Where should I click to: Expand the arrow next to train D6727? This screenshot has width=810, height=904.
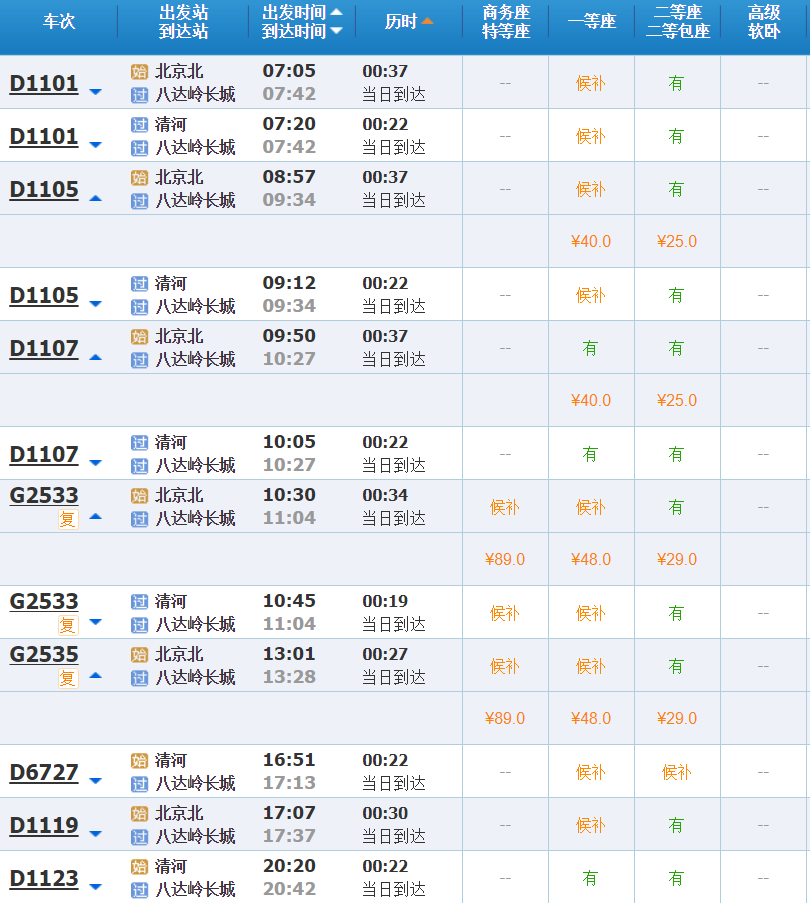pyautogui.click(x=96, y=781)
